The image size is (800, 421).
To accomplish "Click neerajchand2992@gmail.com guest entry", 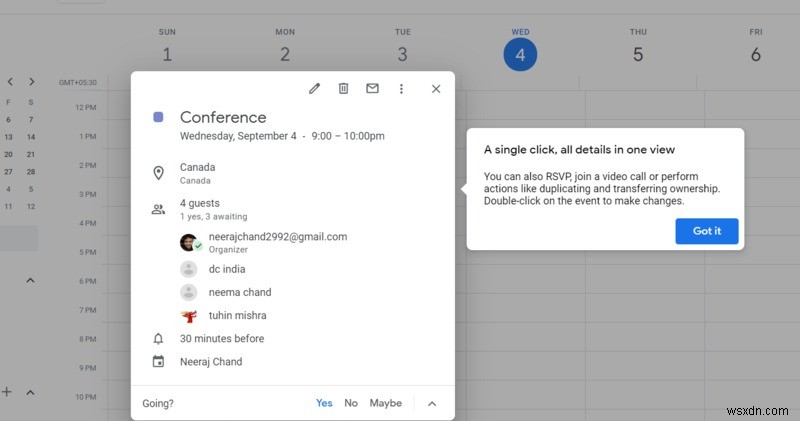I will click(x=278, y=237).
